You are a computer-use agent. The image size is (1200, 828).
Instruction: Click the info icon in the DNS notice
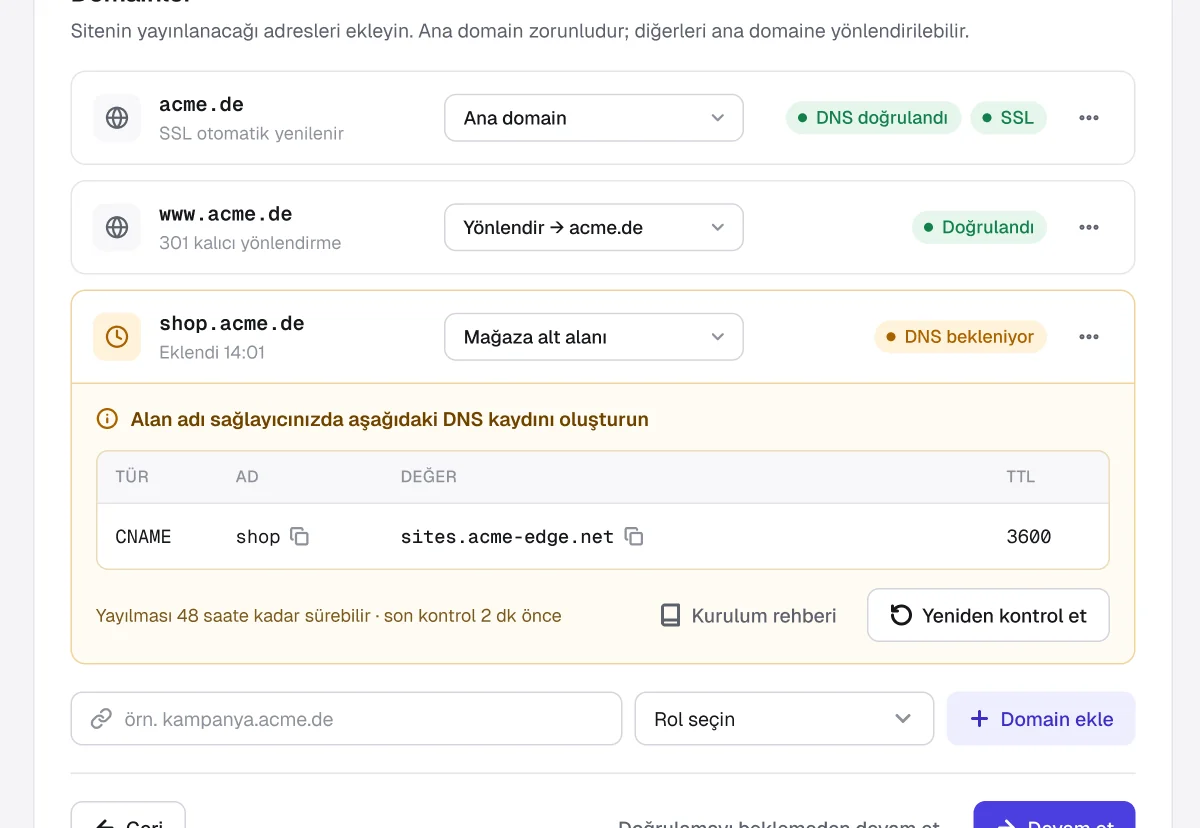(107, 419)
